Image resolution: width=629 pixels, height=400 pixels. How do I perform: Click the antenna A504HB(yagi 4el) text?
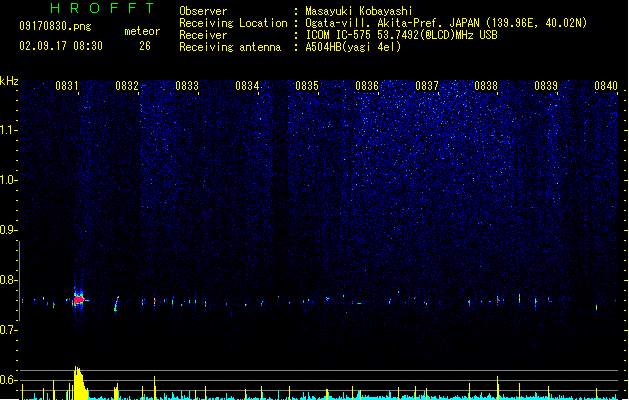click(353, 47)
